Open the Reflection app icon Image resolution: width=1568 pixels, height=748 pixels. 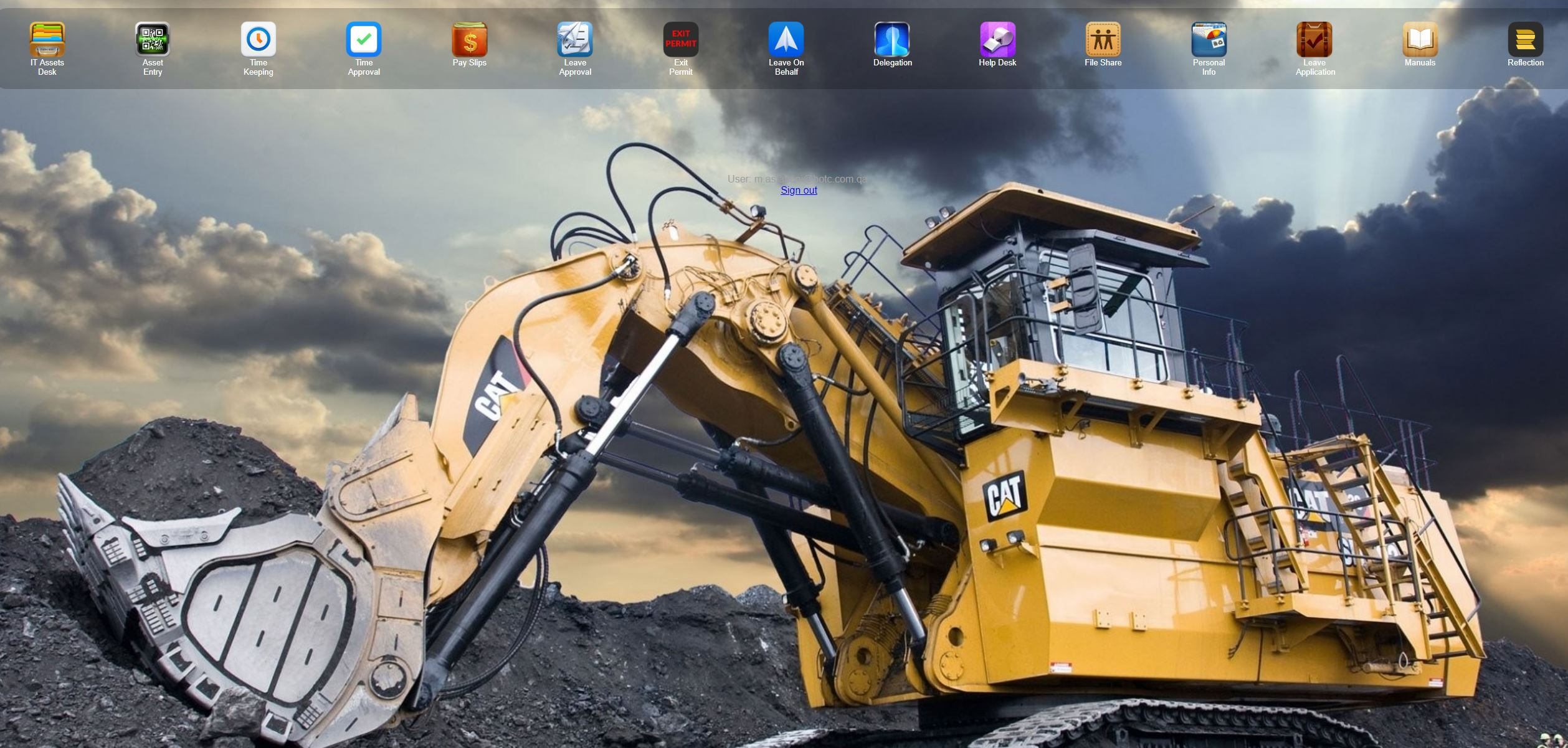coord(1526,39)
